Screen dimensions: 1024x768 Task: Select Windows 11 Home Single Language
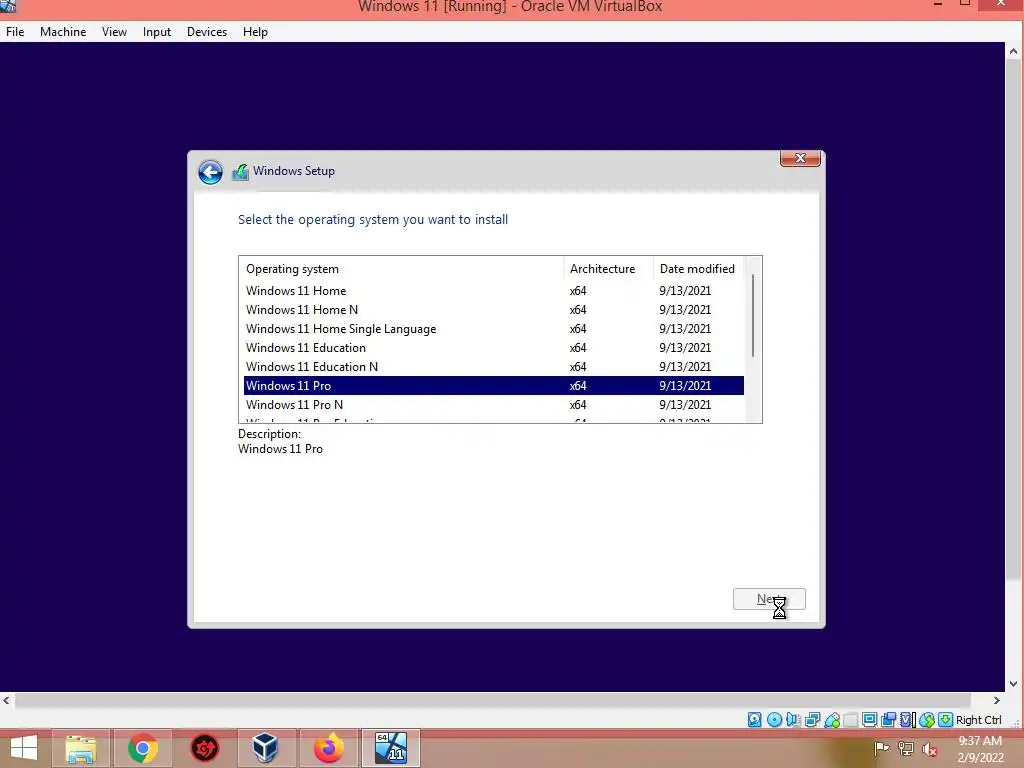tap(494, 328)
